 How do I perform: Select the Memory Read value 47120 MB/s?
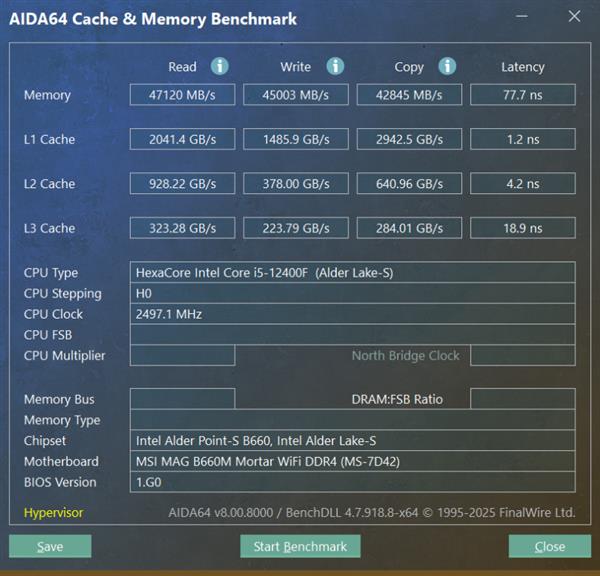(182, 95)
